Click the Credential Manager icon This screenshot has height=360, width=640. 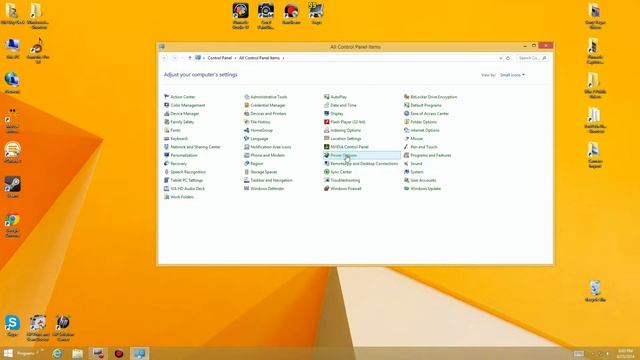(247, 105)
